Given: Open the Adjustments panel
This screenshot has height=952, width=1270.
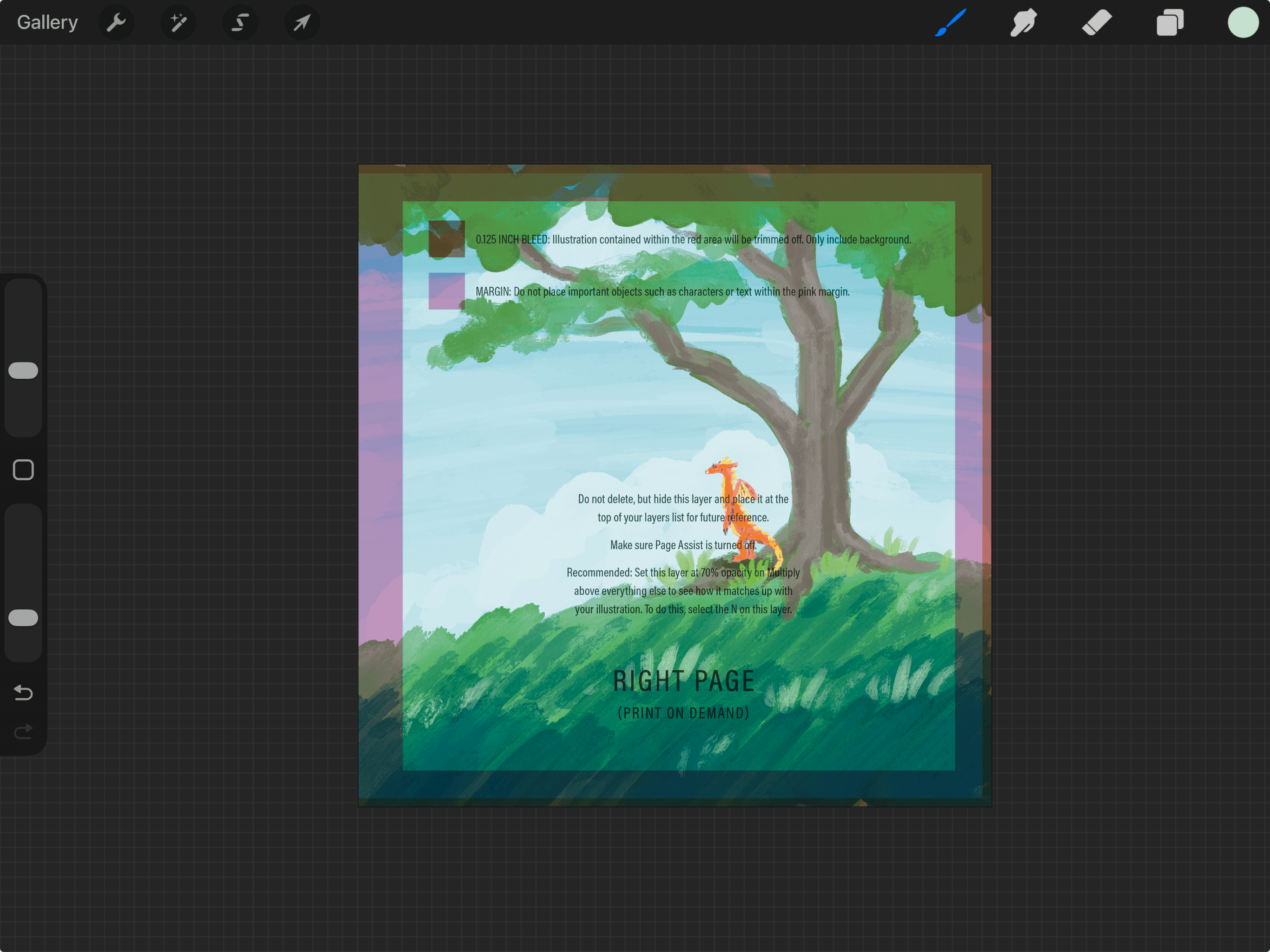Looking at the screenshot, I should click(x=179, y=22).
